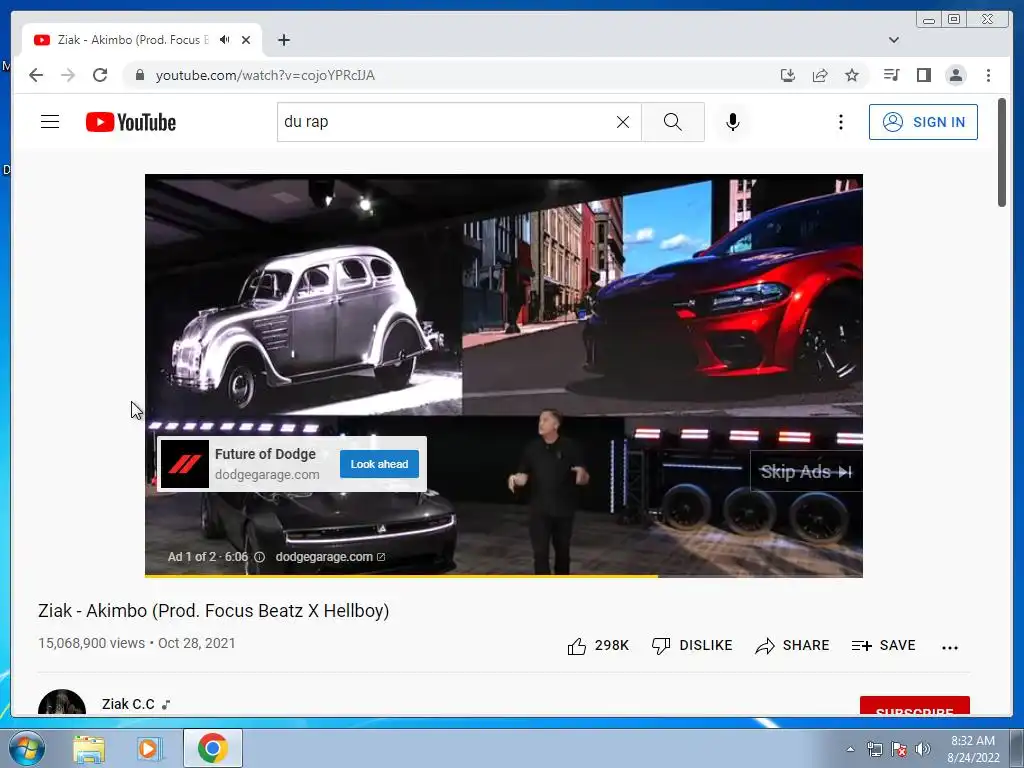
Task: Click the Ziak C.C channel avatar
Action: 62,704
